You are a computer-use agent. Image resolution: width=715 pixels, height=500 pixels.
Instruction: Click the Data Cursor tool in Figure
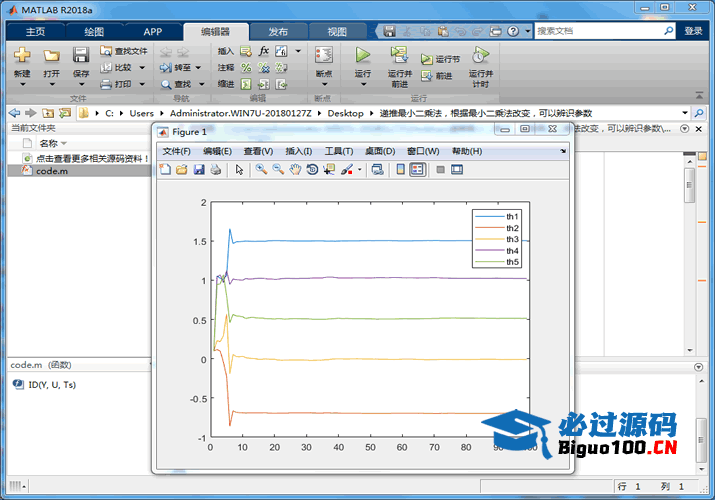329,170
